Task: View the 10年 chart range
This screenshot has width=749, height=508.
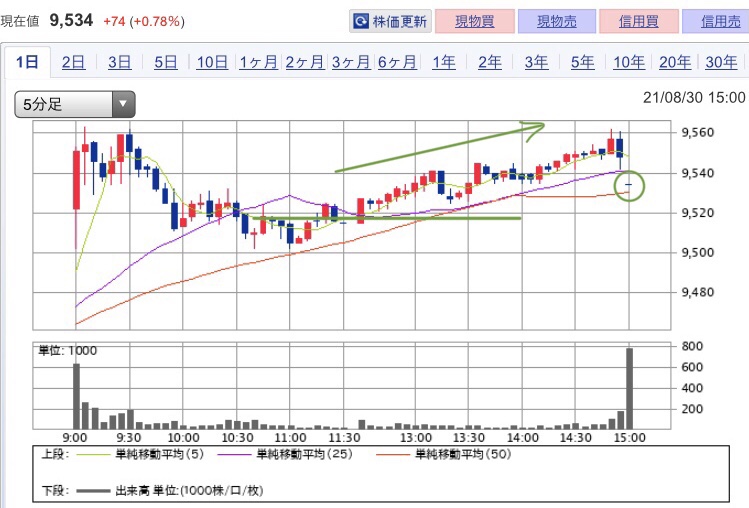Action: [629, 62]
